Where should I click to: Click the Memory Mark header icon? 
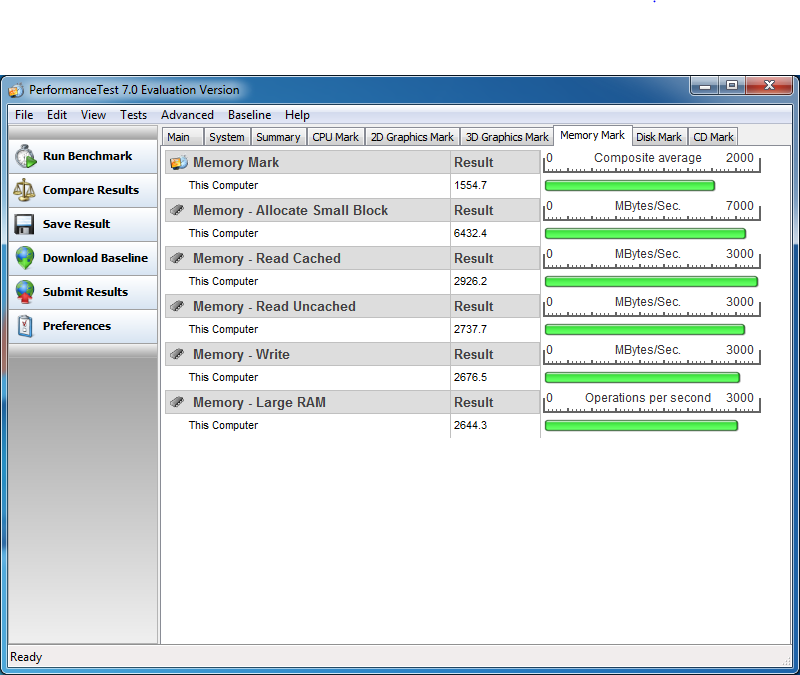[178, 162]
